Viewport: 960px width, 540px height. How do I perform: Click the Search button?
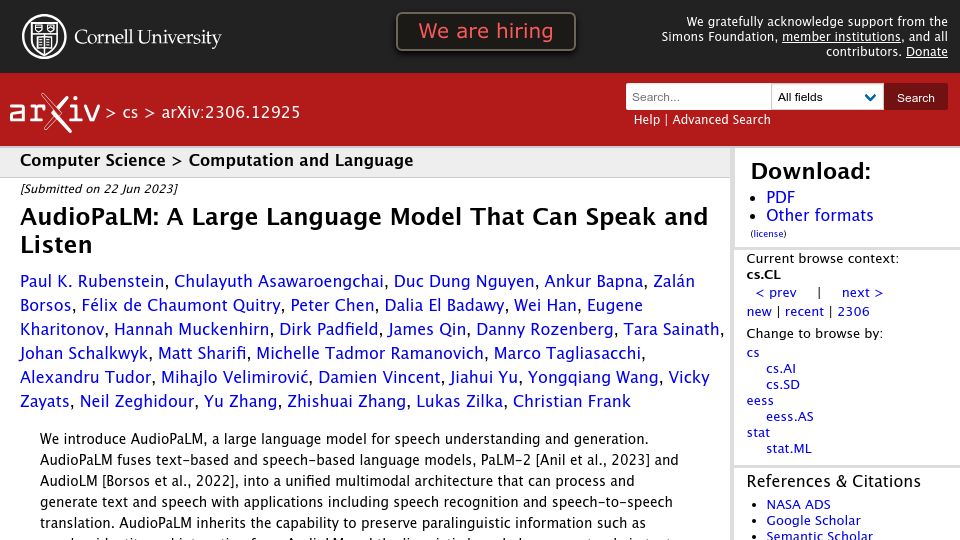point(915,97)
